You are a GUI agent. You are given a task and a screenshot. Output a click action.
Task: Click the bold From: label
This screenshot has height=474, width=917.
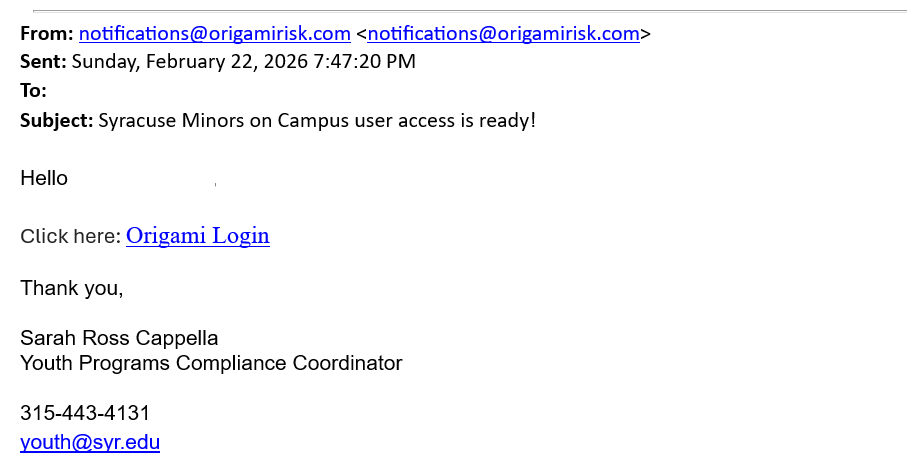point(46,34)
